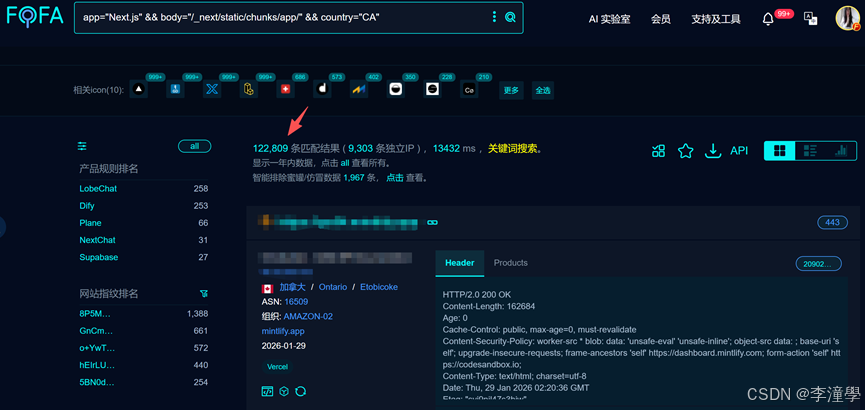Click 点击 link to view honeypot data
Image resolution: width=865 pixels, height=410 pixels.
(394, 178)
